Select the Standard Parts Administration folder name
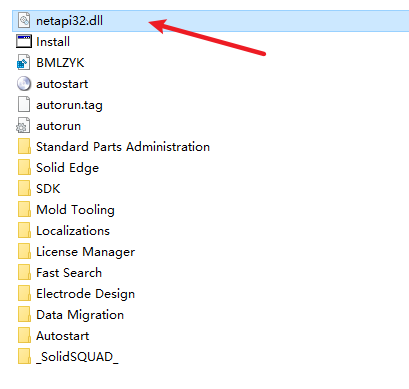Screen dimensions: 409x389 tap(123, 147)
